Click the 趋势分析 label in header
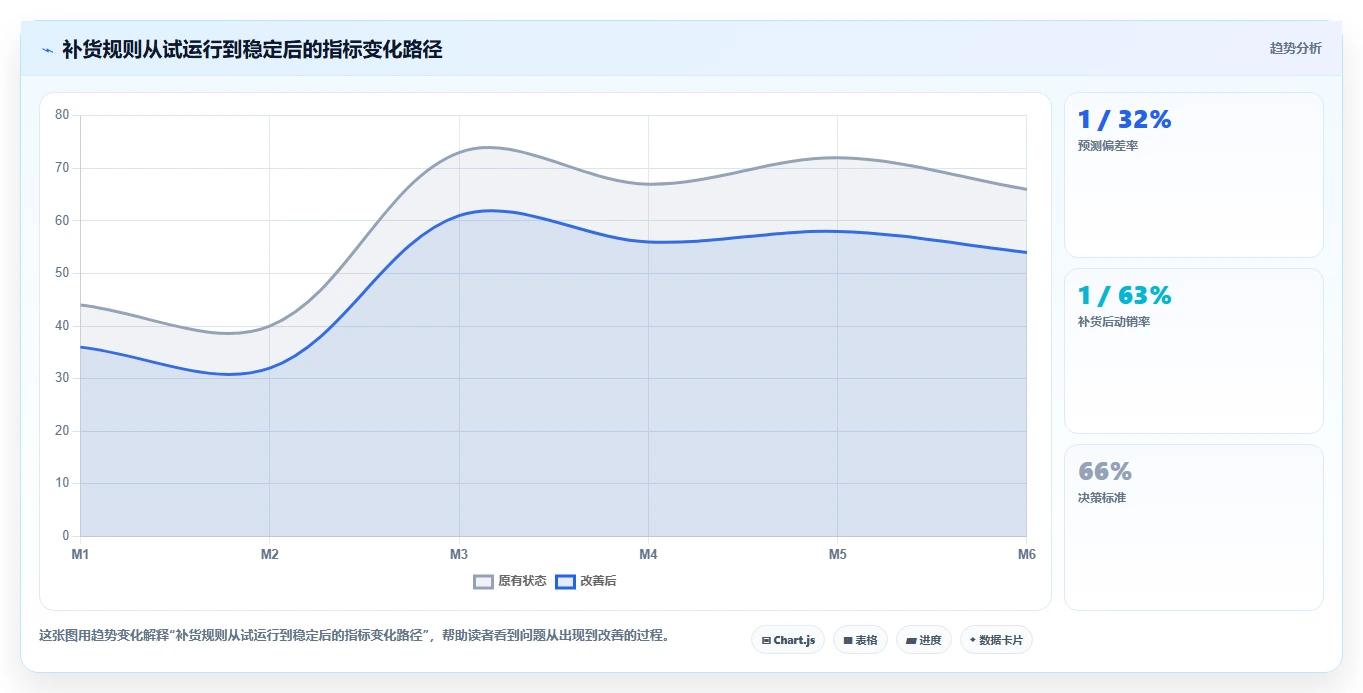The height and width of the screenshot is (693, 1363). 1295,48
